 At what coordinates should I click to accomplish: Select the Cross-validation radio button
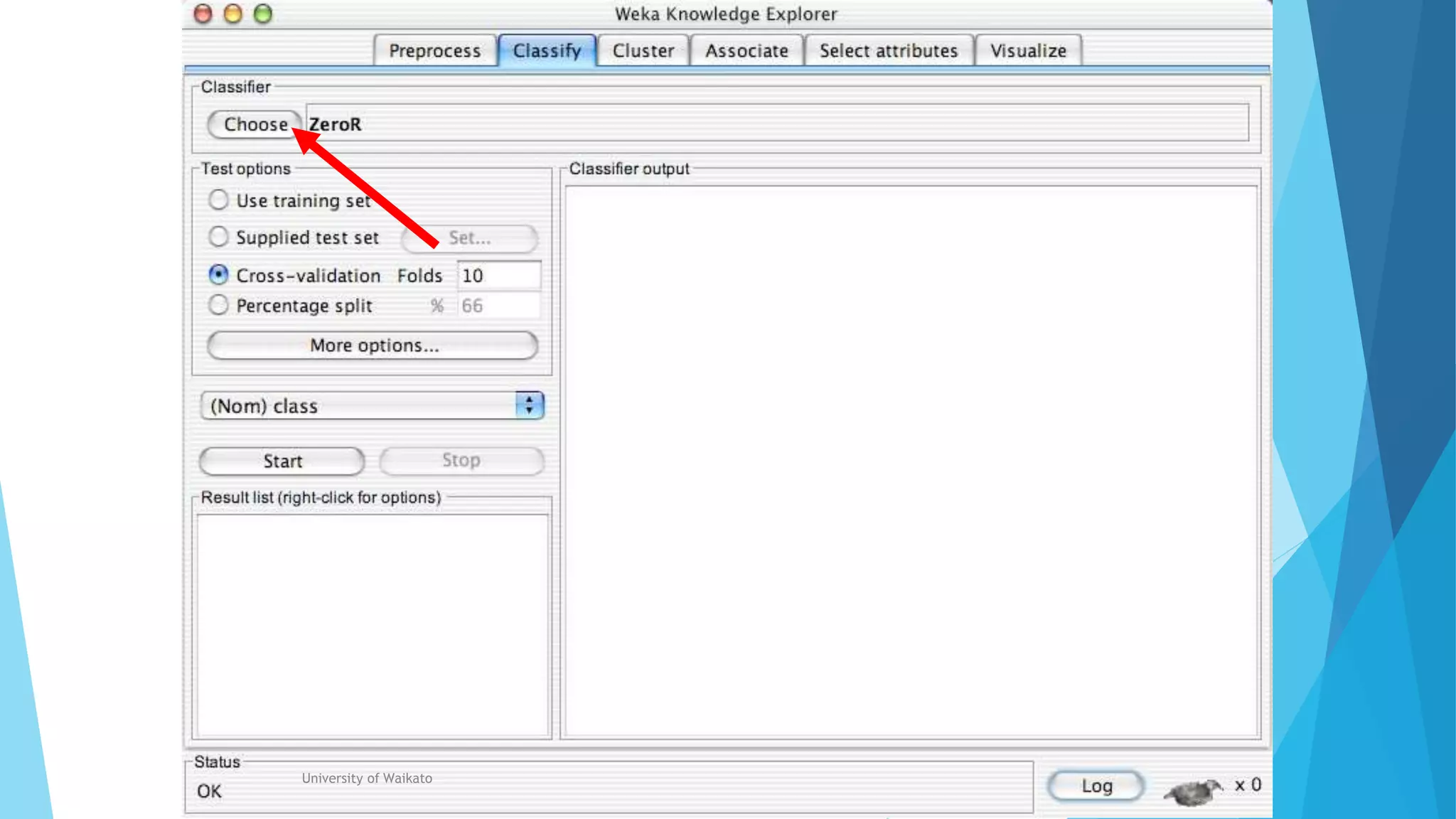(218, 274)
